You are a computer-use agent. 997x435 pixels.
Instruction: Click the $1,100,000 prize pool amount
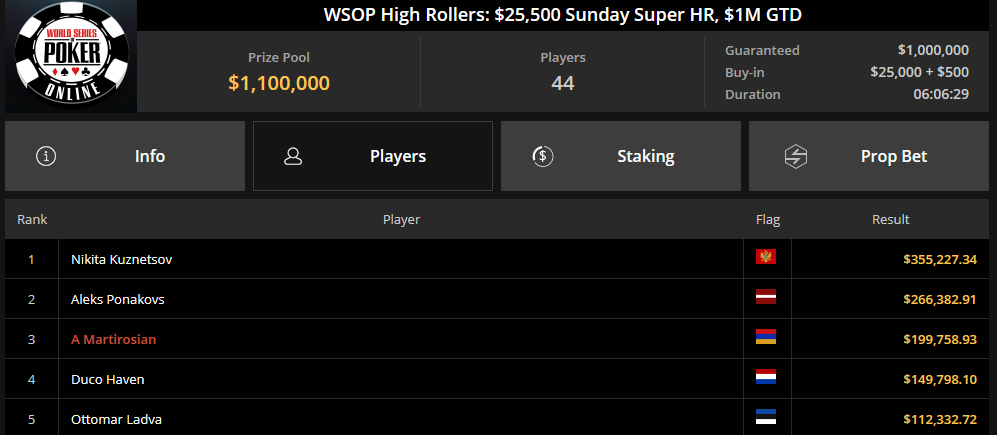pos(279,83)
